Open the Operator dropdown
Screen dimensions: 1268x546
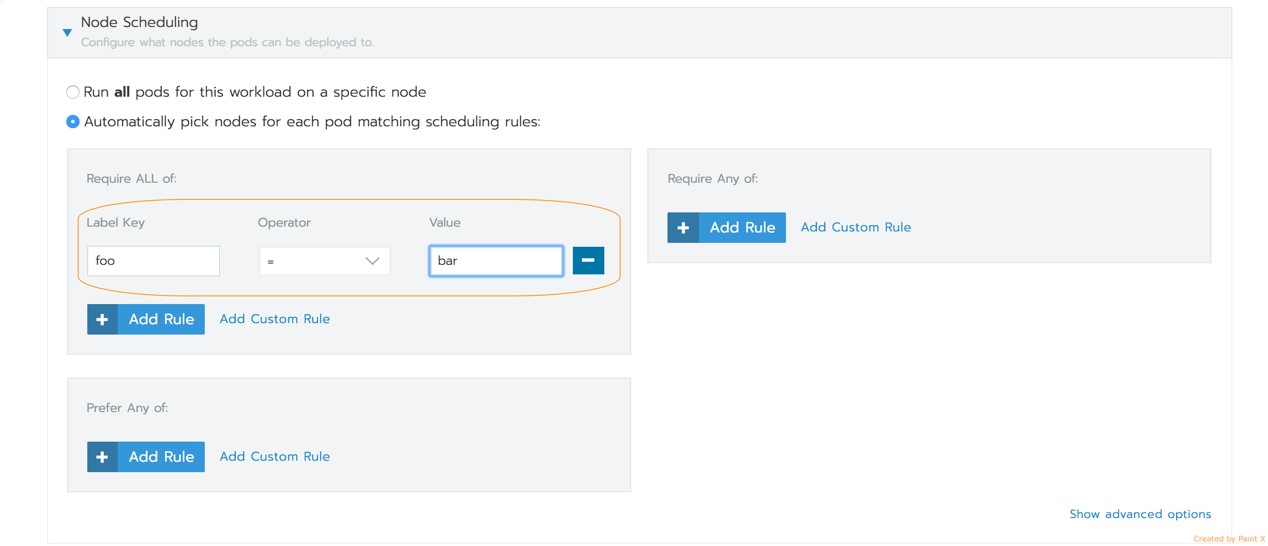pyautogui.click(x=323, y=261)
